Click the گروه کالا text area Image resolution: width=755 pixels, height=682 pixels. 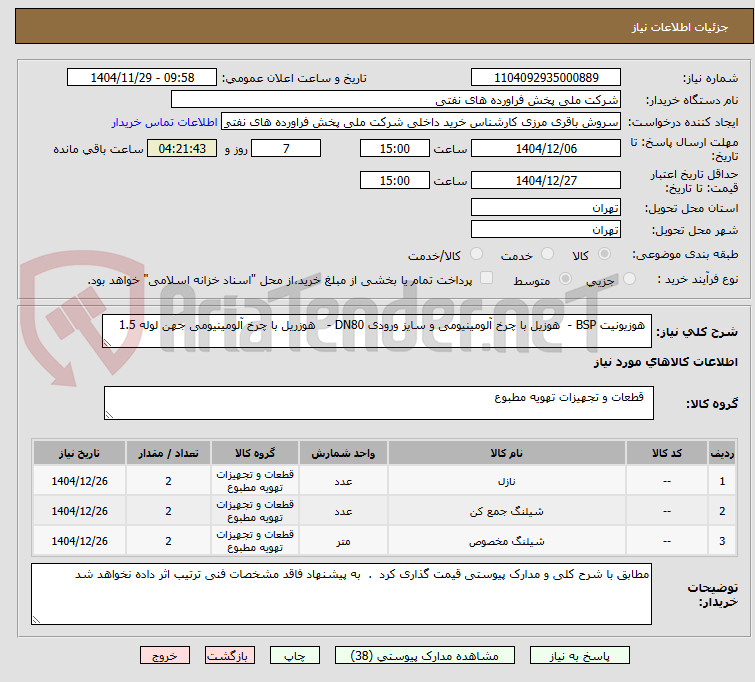click(378, 403)
